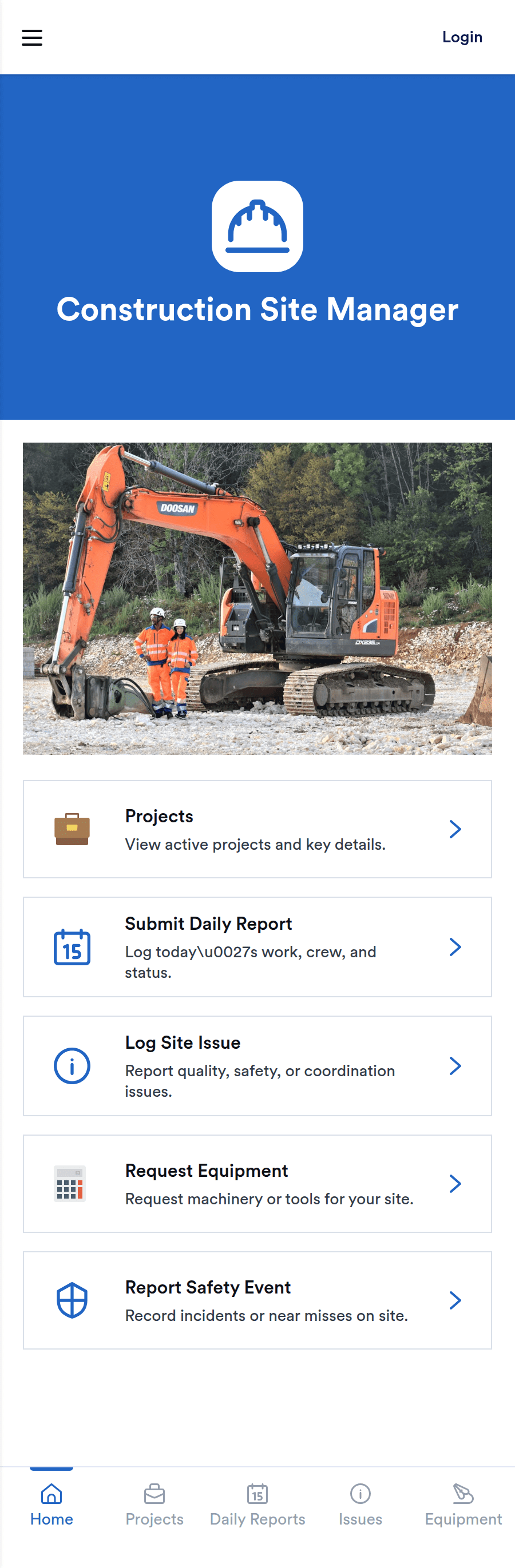Click the excavator photo
Viewport: 515px width, 1568px height.
257,598
